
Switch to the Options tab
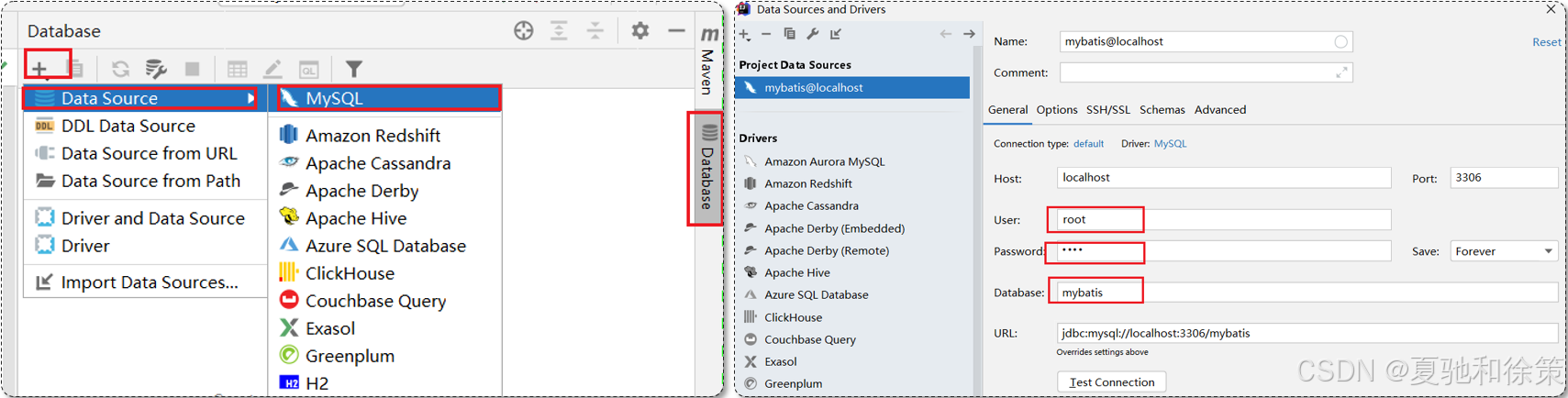[1057, 110]
